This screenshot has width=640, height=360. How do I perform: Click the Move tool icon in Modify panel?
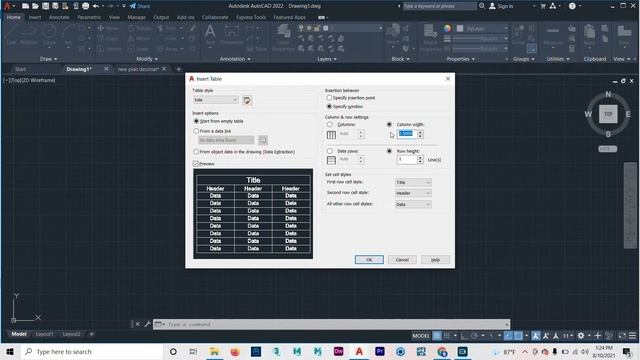(100, 28)
